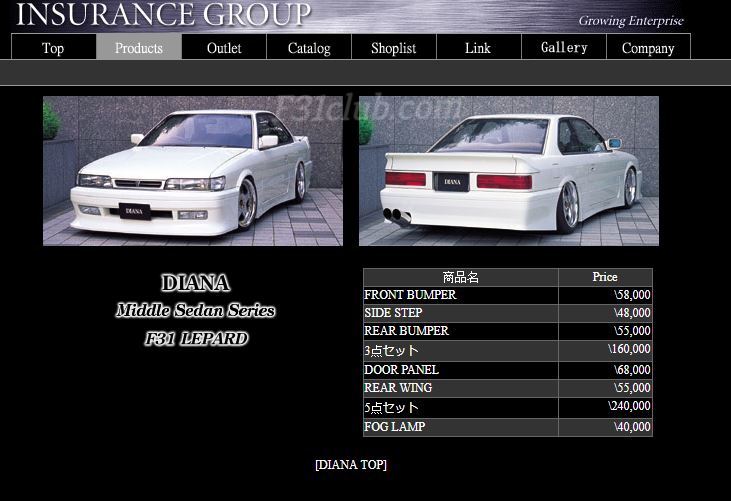The width and height of the screenshot is (731, 501).
Task: Click the DIANA series title
Action: (195, 283)
